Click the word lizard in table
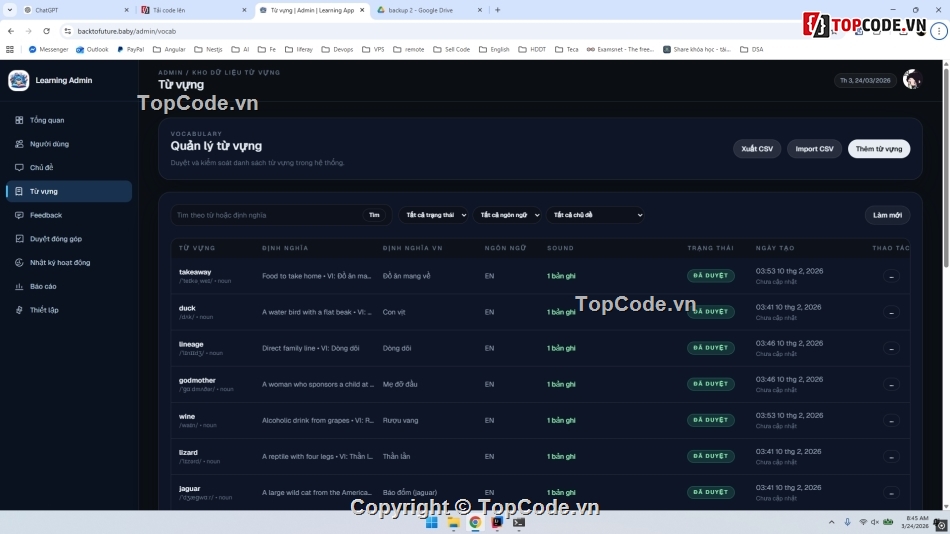 click(x=188, y=453)
